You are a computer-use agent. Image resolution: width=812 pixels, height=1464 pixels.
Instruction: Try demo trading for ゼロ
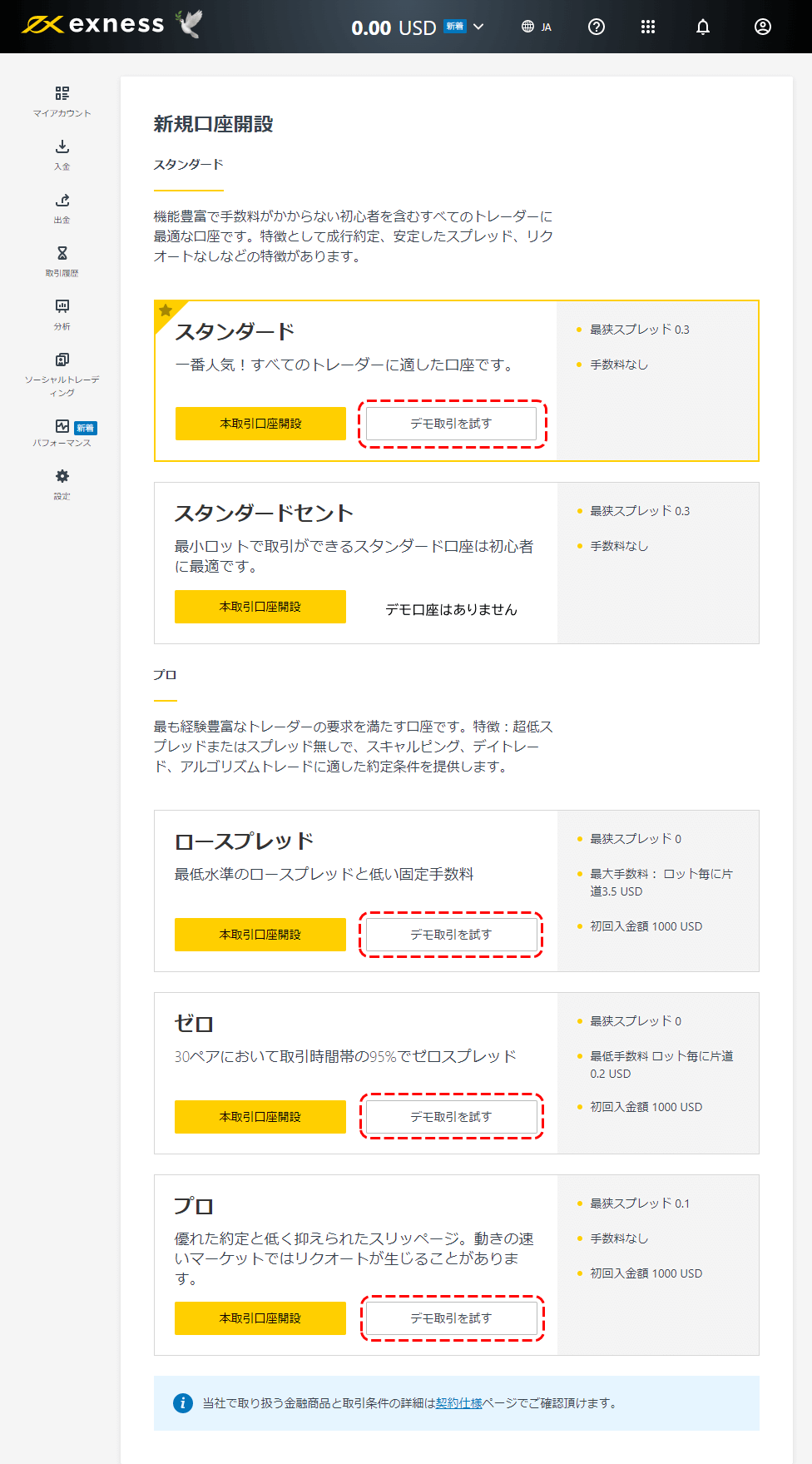pyautogui.click(x=452, y=1117)
